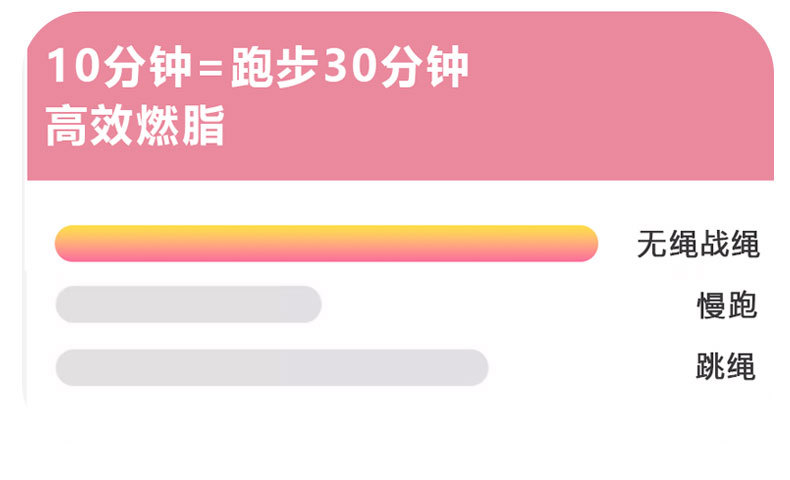Click the 燃脂 characters in the subtitle
Screen dimensions: 790x480
(180, 127)
